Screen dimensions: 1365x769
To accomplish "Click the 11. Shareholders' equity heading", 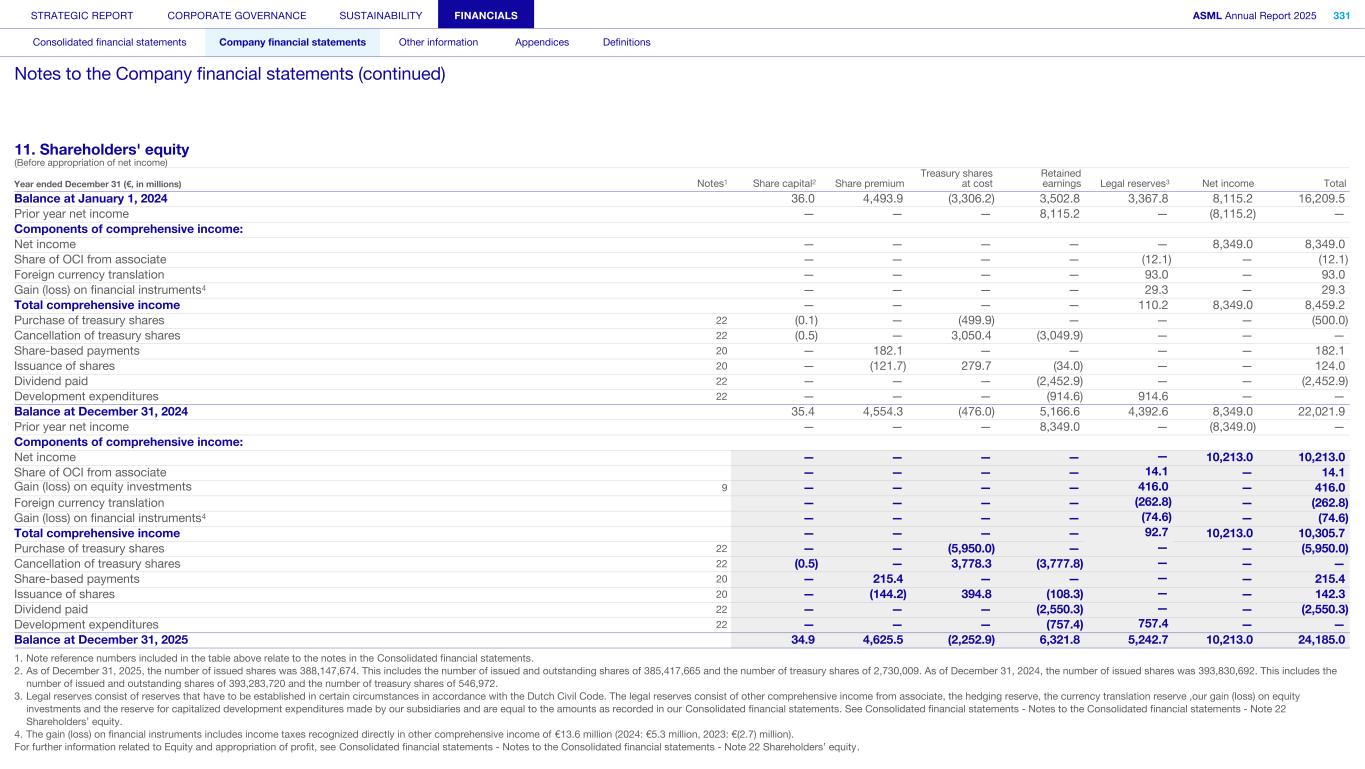I will [101, 149].
